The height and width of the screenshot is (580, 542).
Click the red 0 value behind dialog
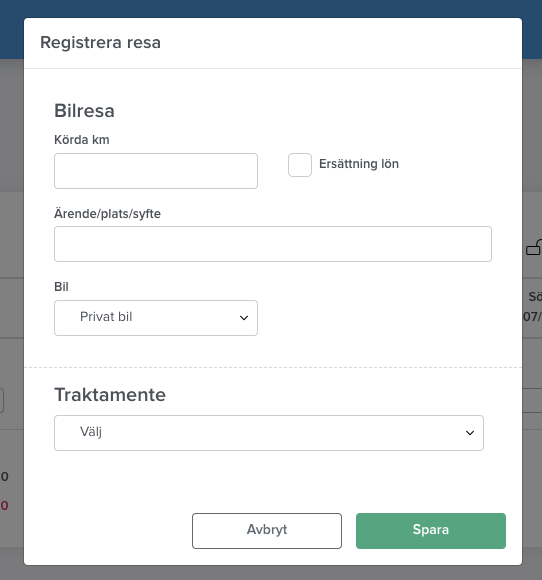point(4,505)
